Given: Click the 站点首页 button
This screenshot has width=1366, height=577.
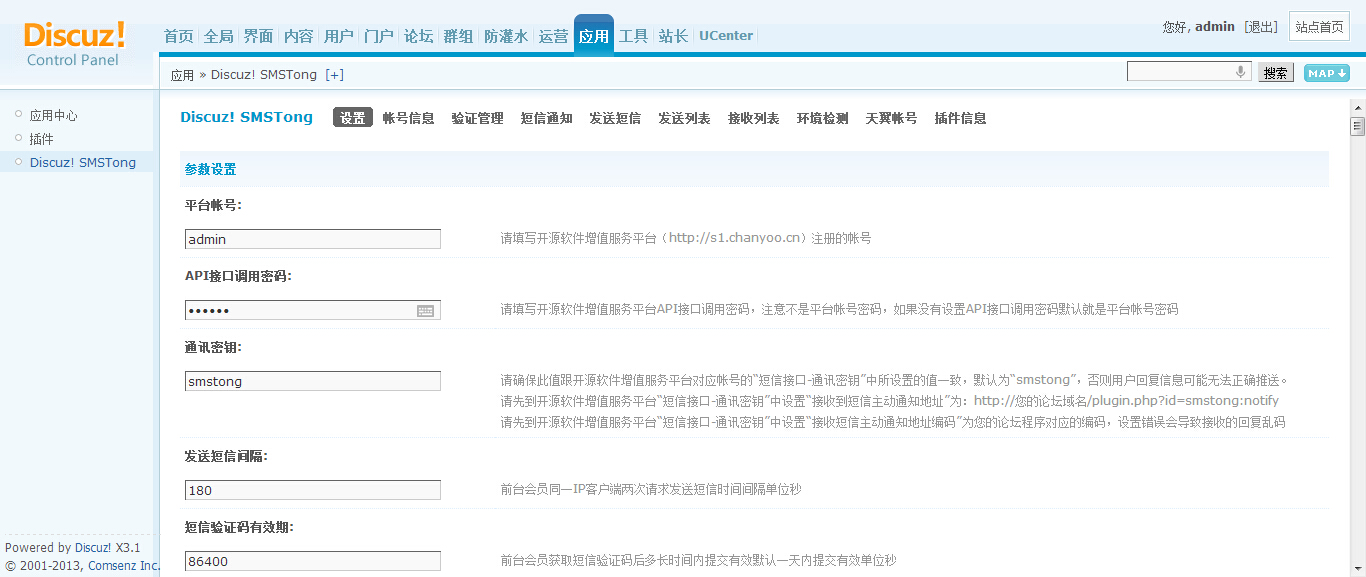Looking at the screenshot, I should 1319,27.
